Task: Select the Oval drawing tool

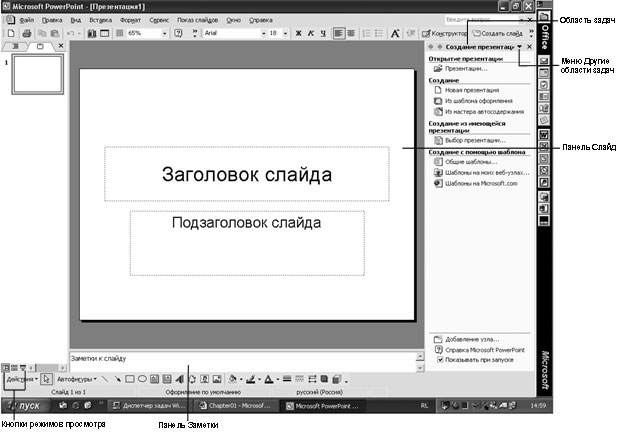Action: pos(142,380)
